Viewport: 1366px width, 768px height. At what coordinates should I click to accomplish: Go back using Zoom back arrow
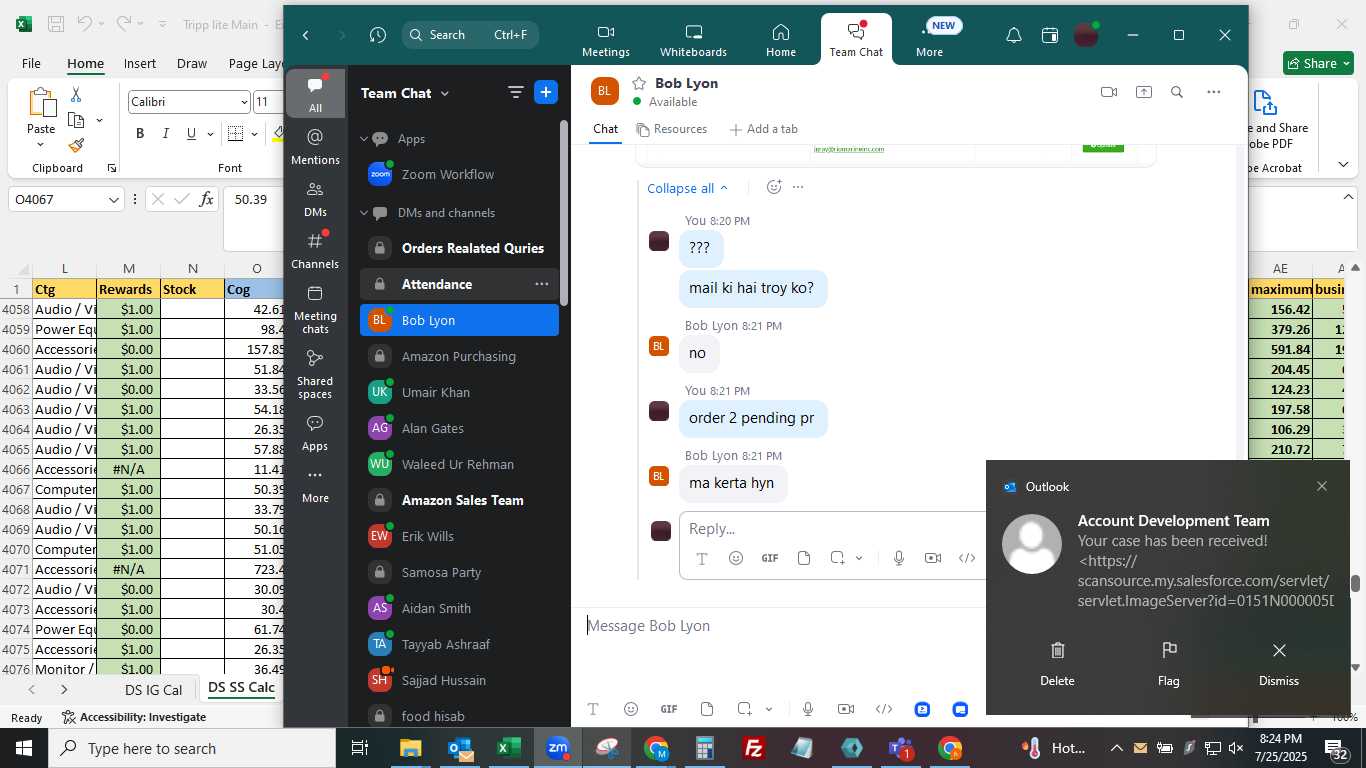306,35
